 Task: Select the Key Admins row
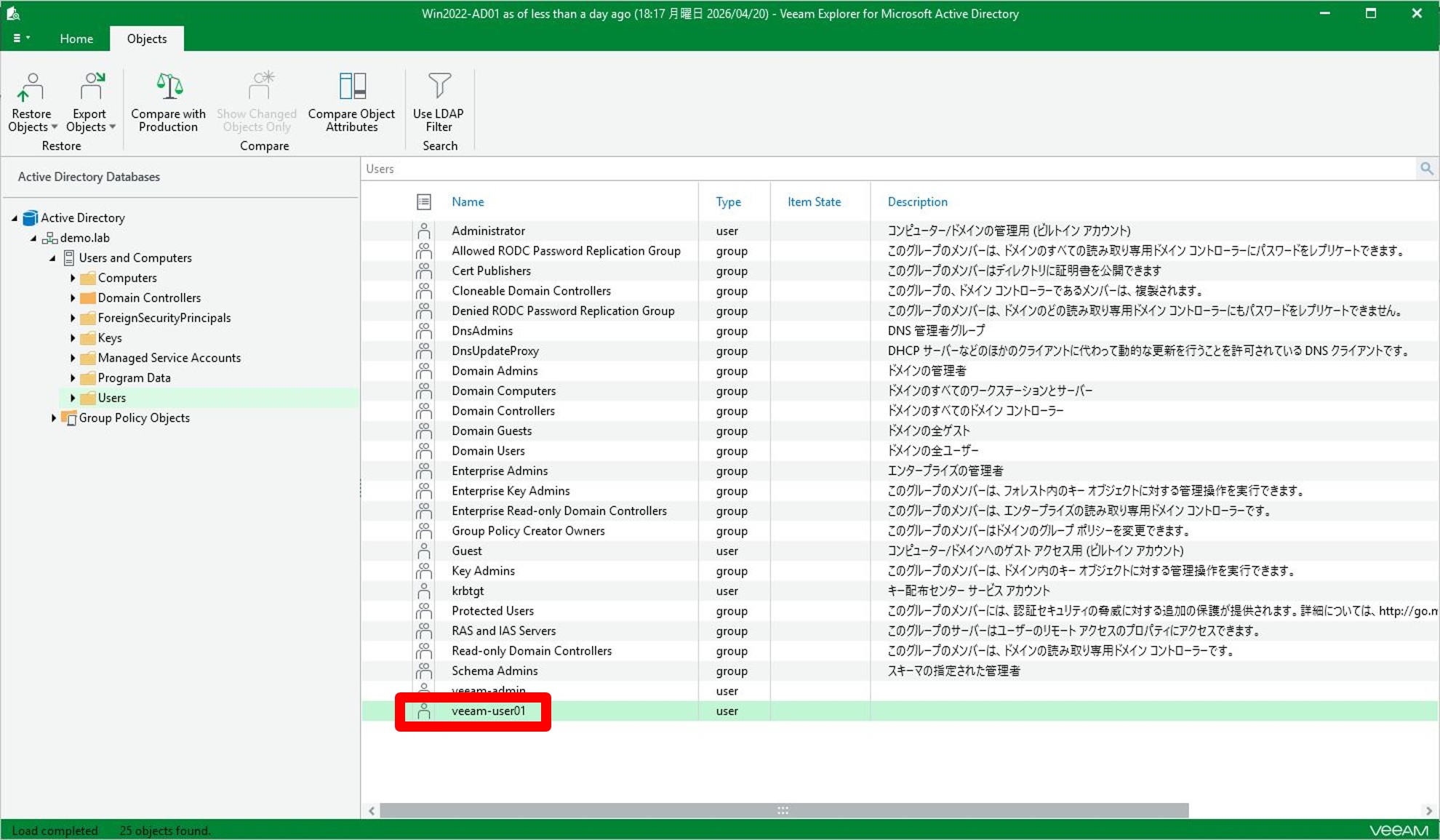900,571
